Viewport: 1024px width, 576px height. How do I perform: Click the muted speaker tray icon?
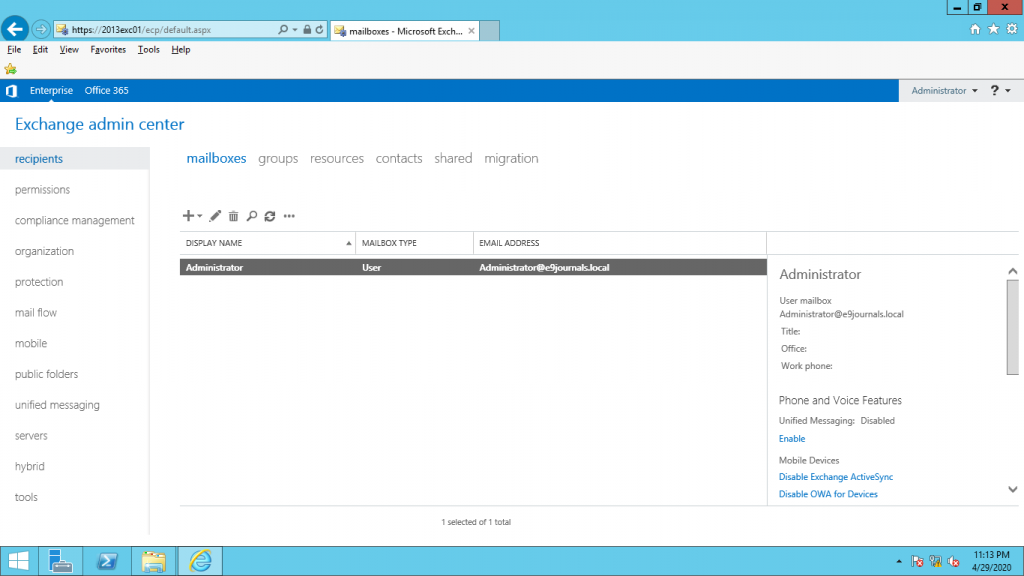pos(953,562)
